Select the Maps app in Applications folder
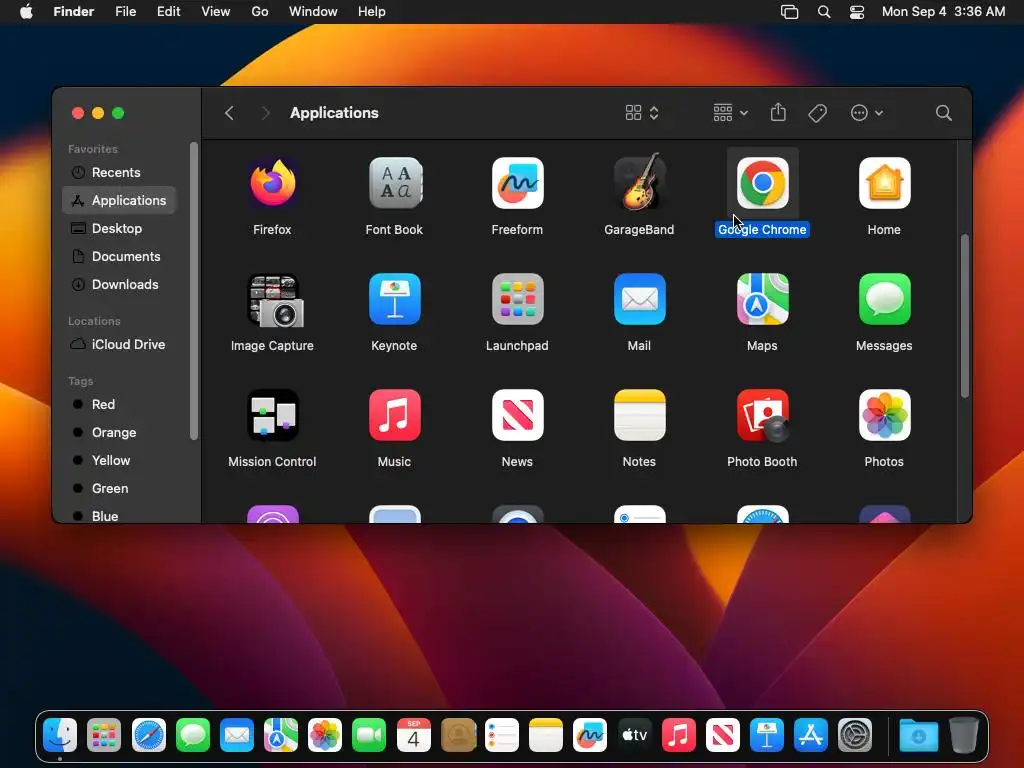 tap(762, 300)
